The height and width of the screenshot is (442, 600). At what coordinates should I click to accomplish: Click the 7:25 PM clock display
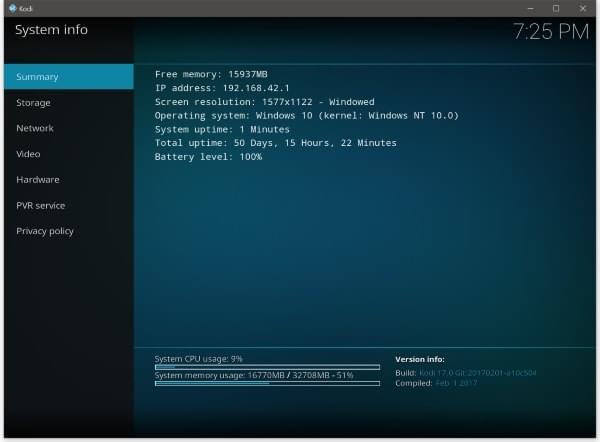(x=551, y=32)
